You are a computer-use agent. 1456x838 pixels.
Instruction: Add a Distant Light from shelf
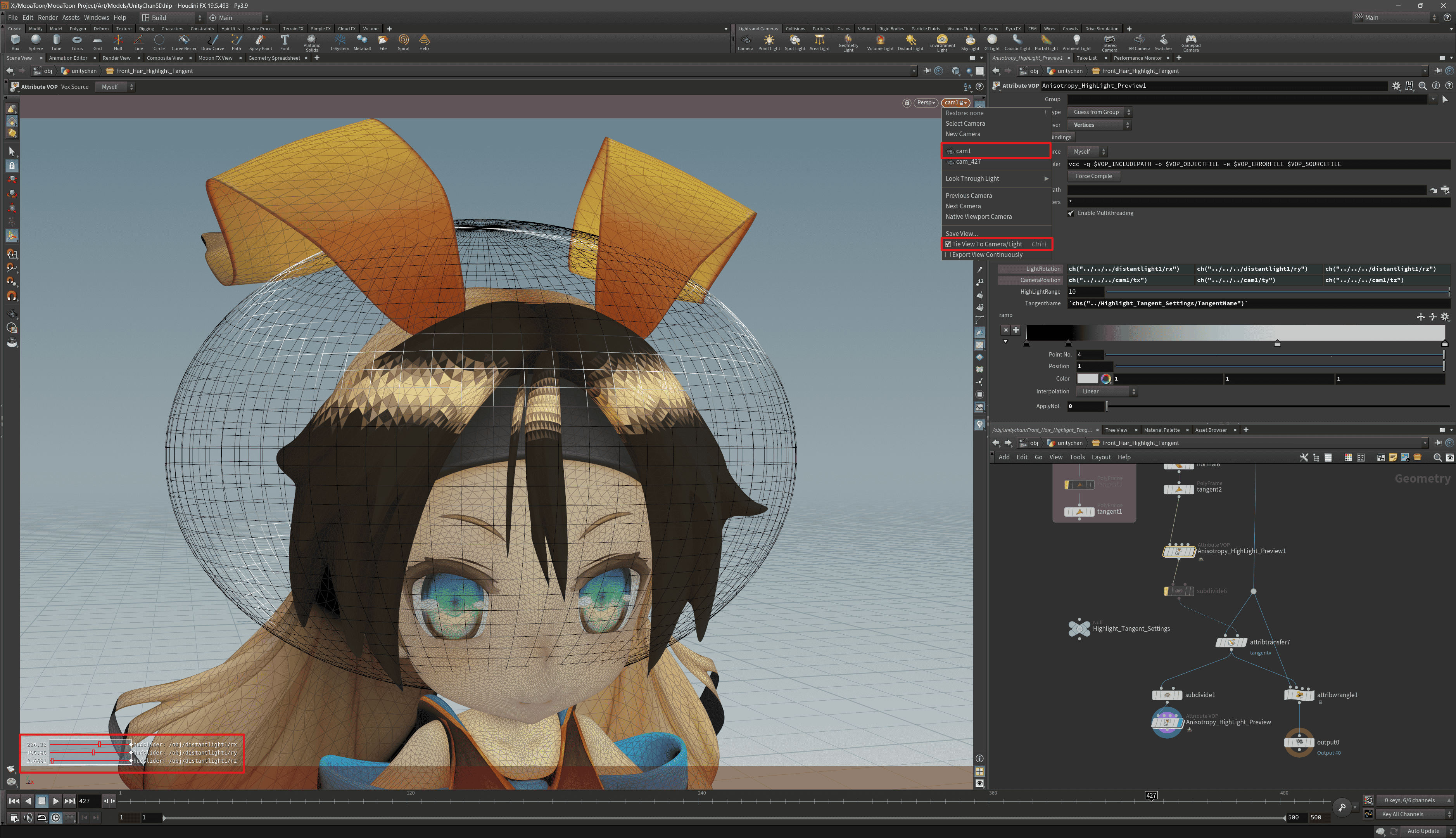[x=910, y=42]
